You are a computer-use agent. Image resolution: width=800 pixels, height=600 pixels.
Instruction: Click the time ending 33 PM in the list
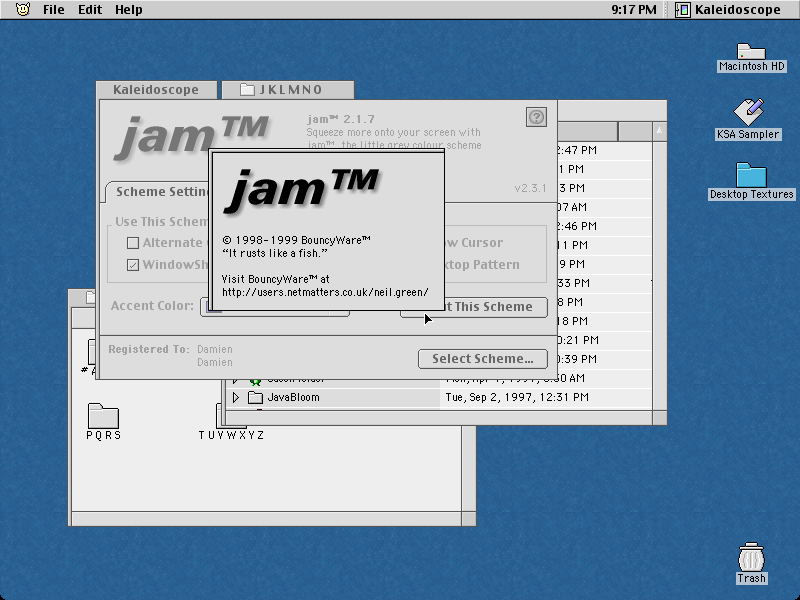click(573, 283)
